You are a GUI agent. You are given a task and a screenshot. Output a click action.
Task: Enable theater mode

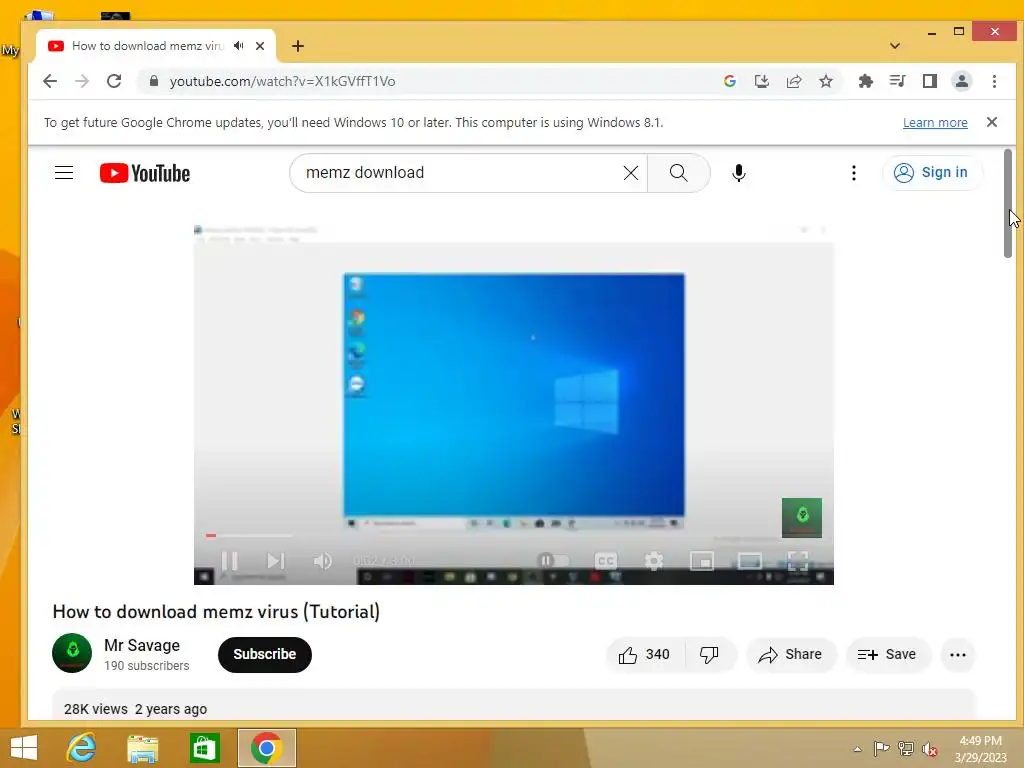click(750, 561)
